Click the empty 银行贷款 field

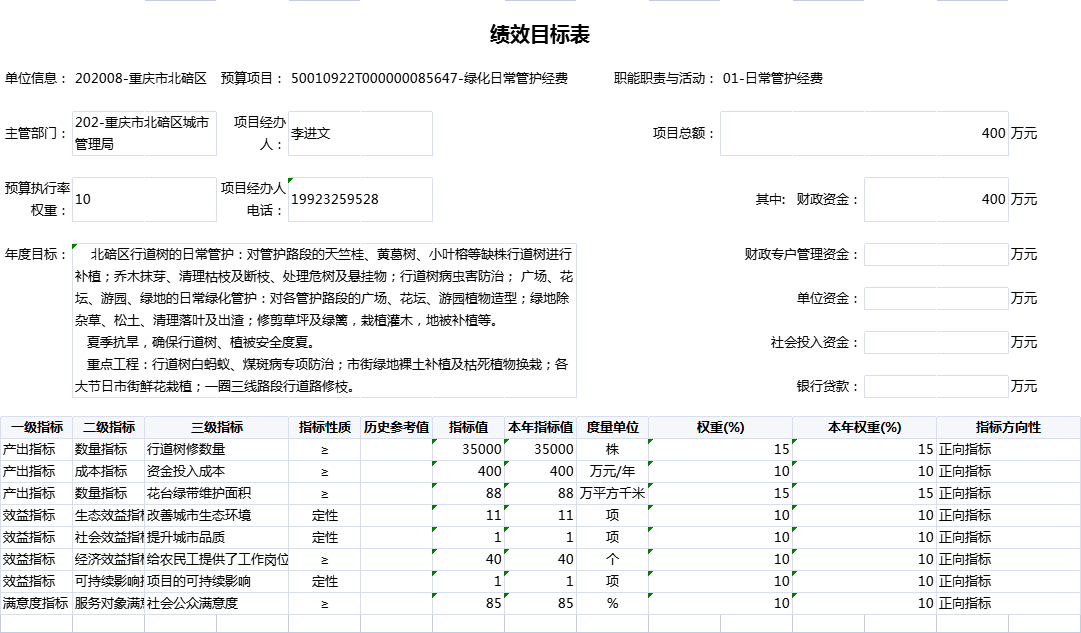(x=936, y=387)
